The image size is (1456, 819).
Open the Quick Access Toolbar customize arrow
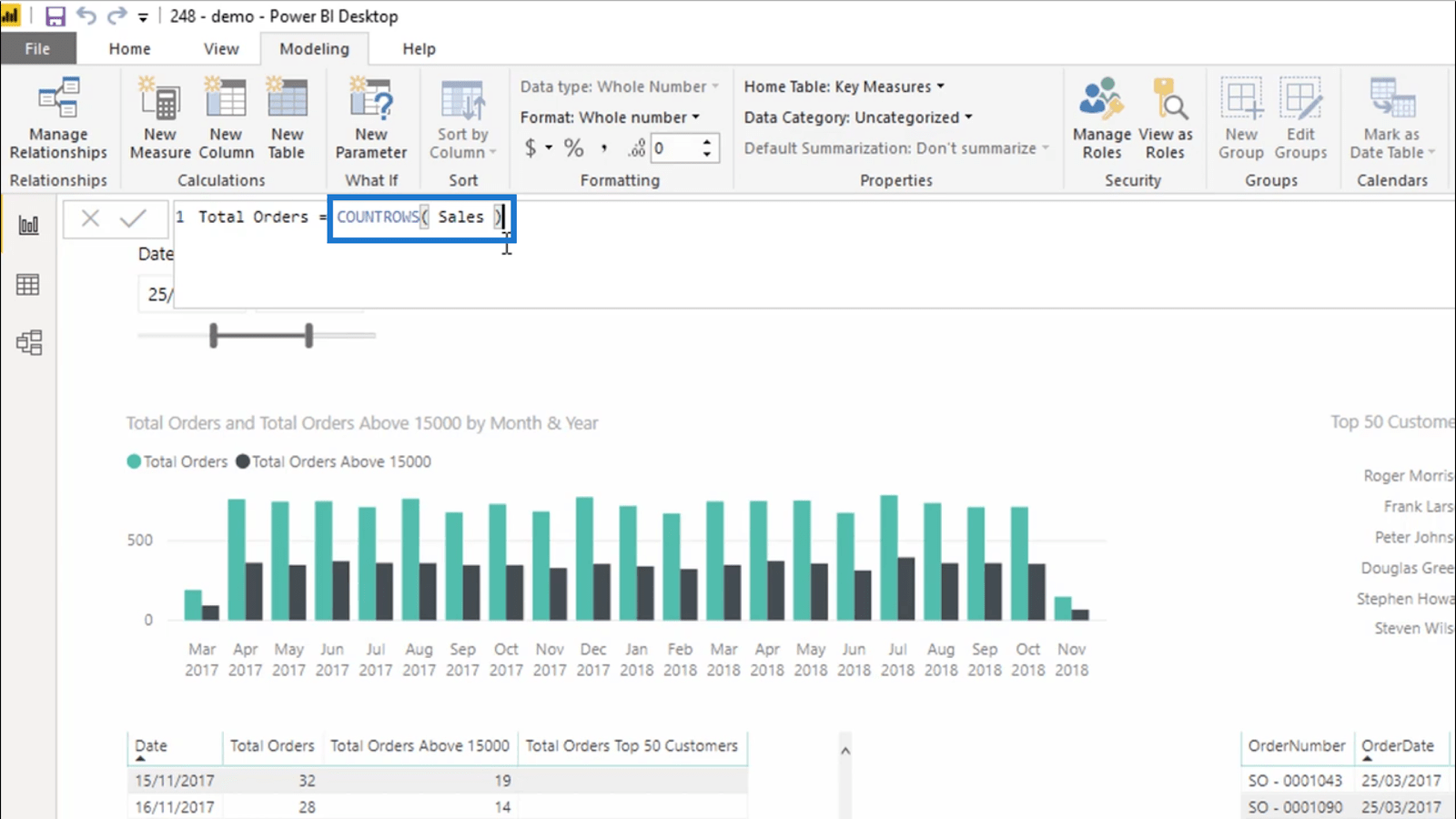coord(143,17)
